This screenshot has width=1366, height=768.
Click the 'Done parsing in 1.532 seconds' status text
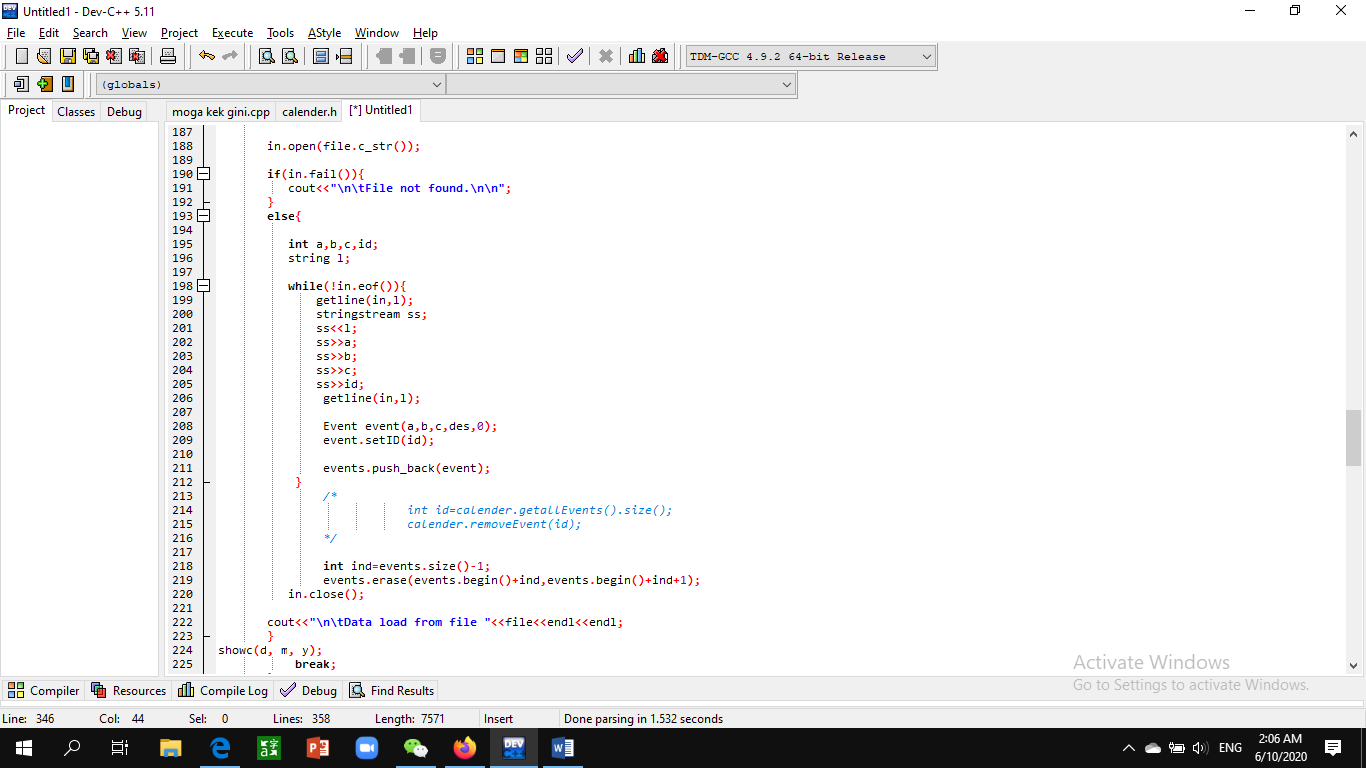[x=643, y=718]
